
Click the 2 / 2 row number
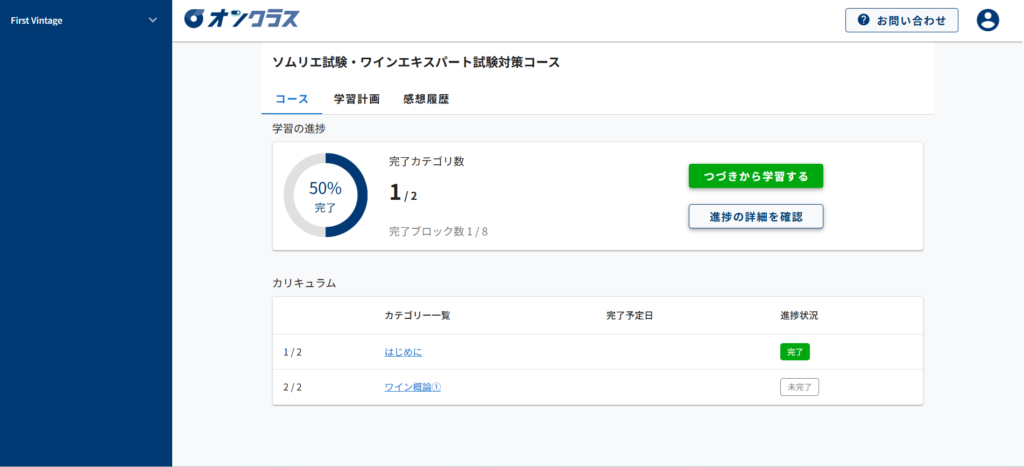(293, 387)
